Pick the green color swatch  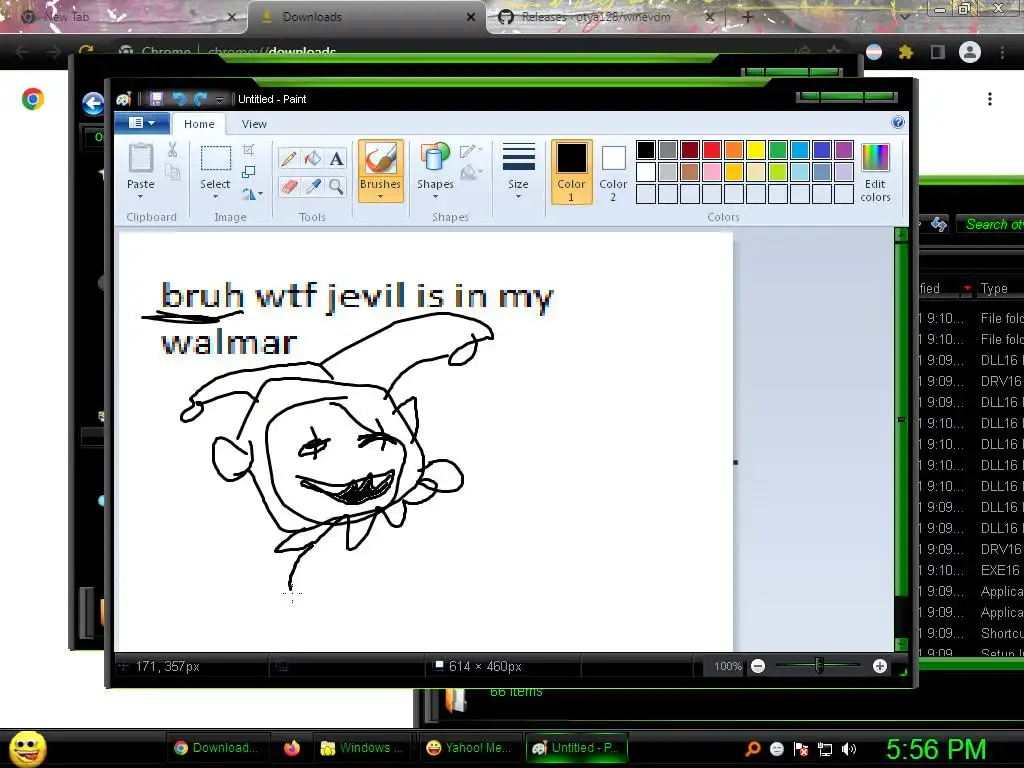pos(778,150)
